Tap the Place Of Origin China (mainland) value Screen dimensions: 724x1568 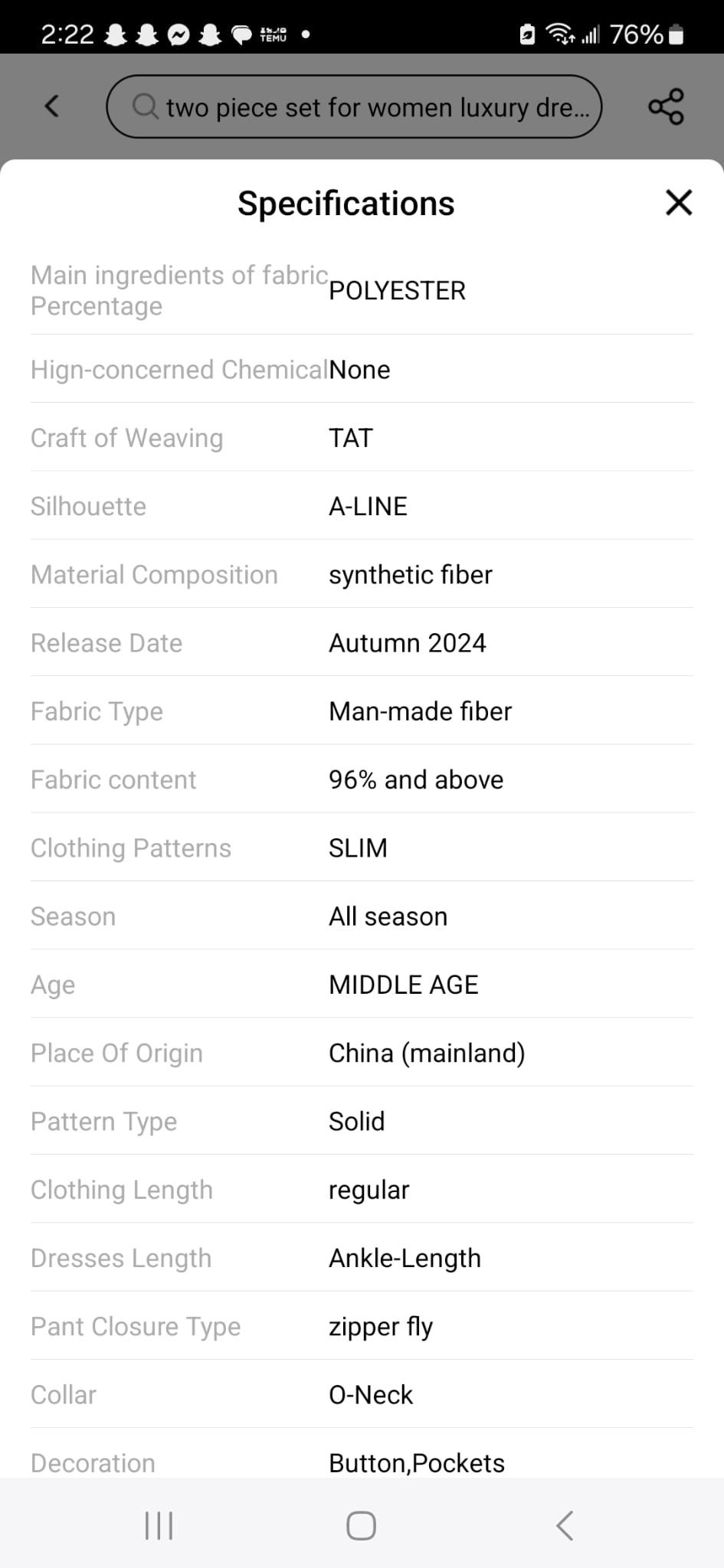pos(427,1053)
